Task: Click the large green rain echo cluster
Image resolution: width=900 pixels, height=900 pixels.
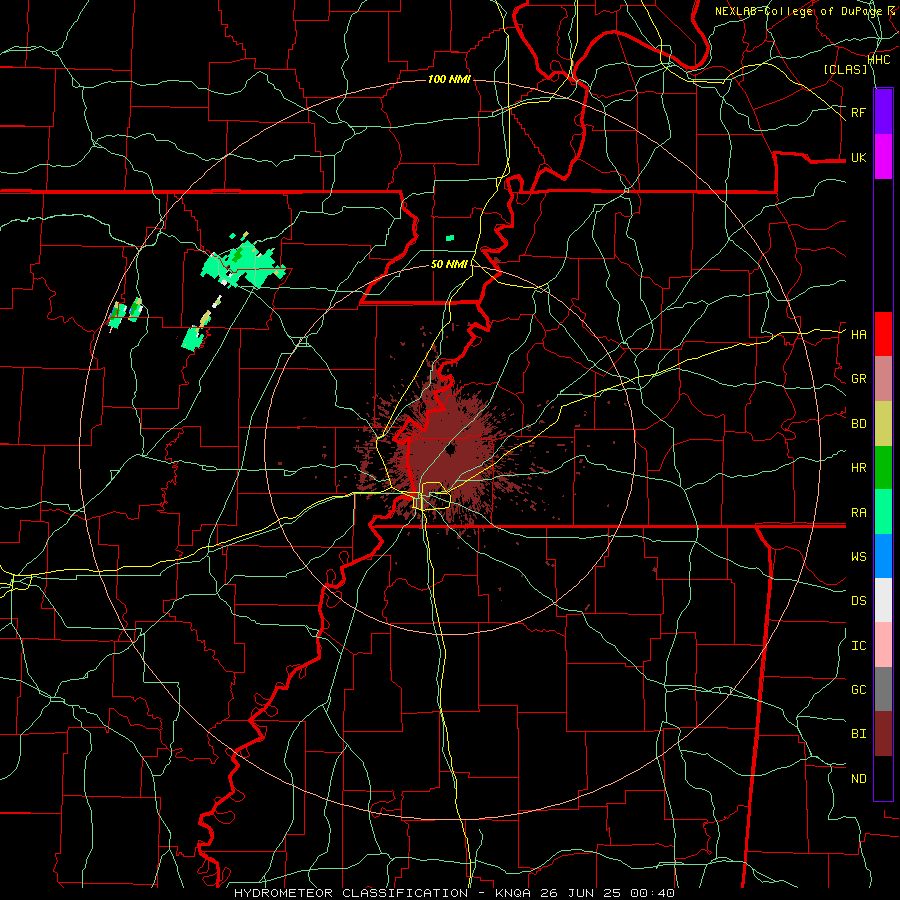Action: coord(243,266)
